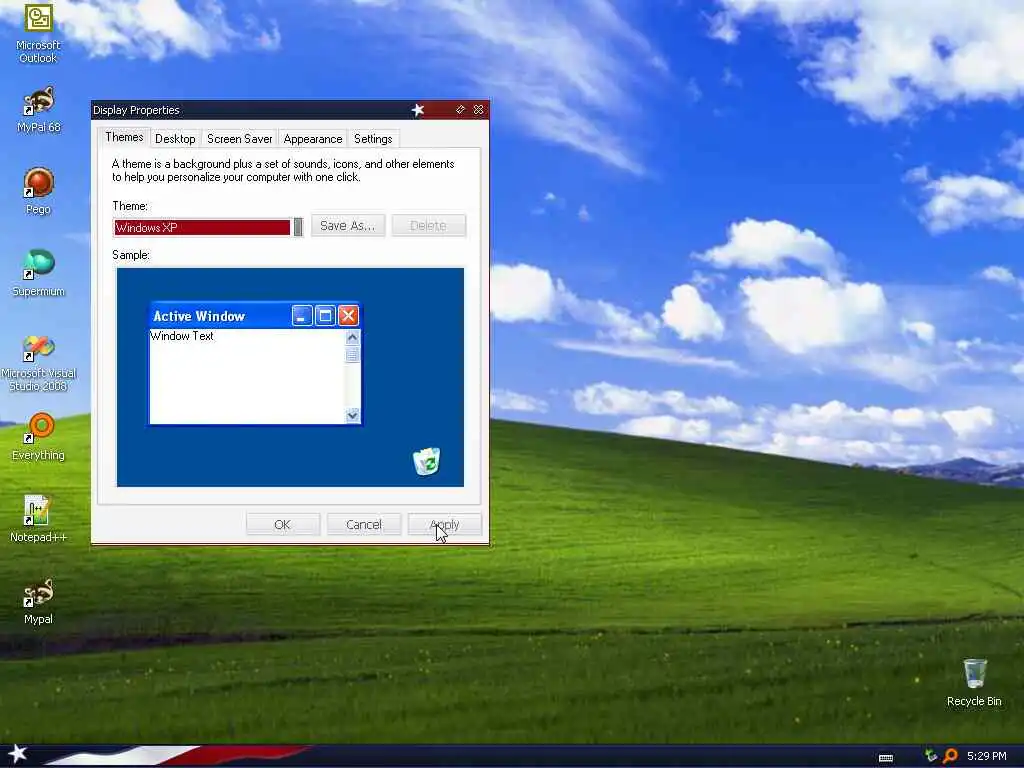Click the orange Everything search tray icon
This screenshot has height=768, width=1024.
[x=950, y=756]
